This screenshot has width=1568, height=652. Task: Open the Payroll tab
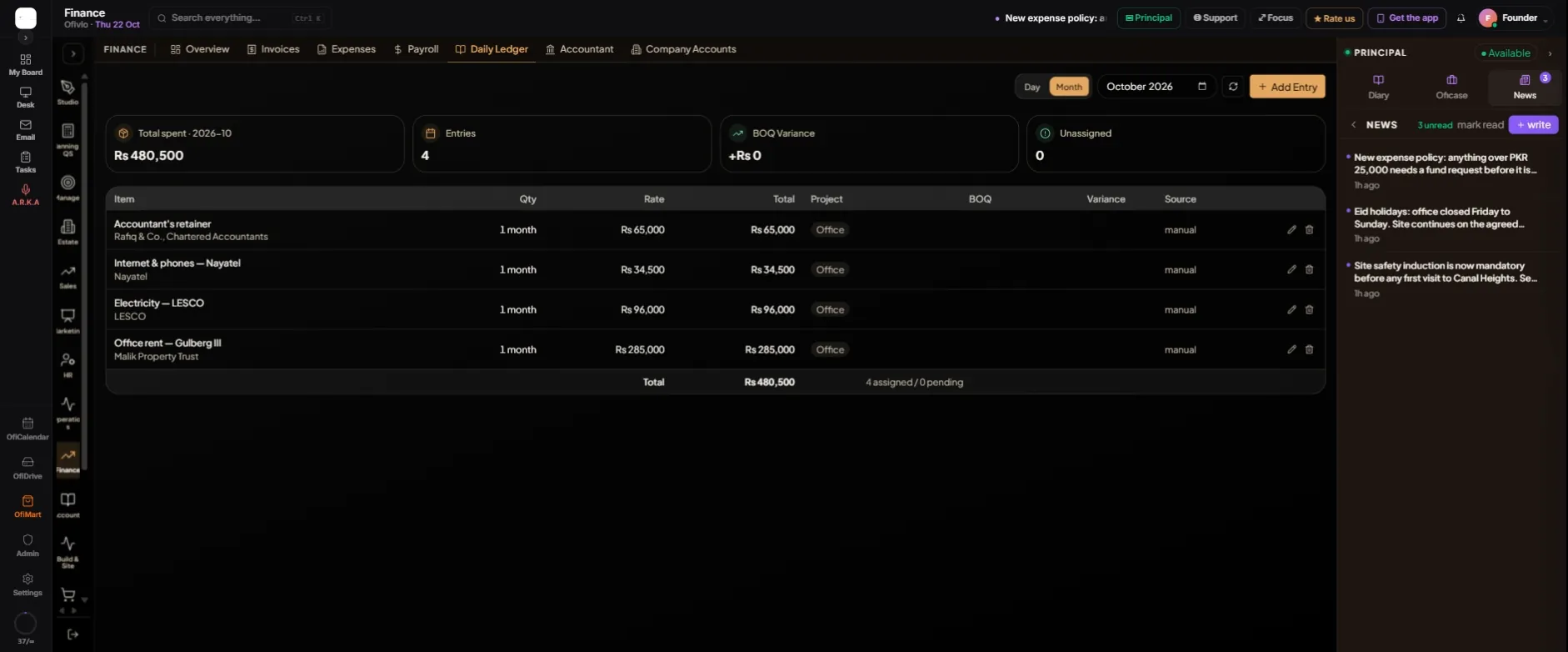point(416,49)
